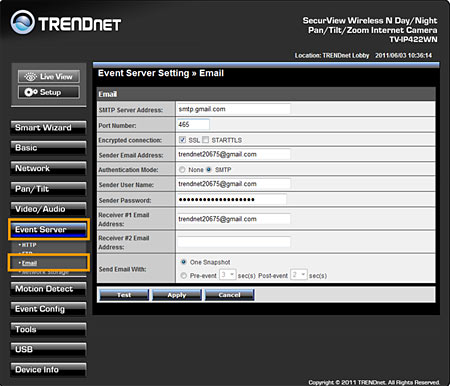Click the Receiver #1 Email Address field

(234, 219)
